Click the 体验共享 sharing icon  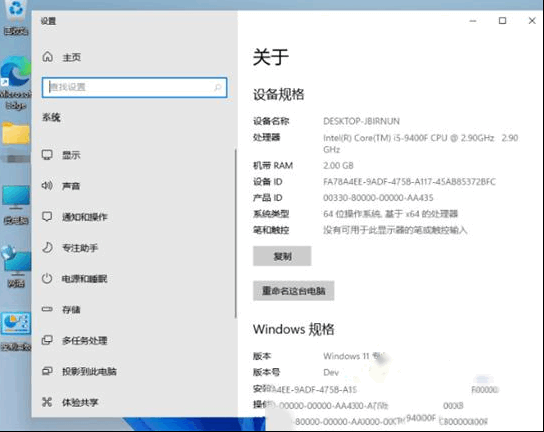(47, 402)
